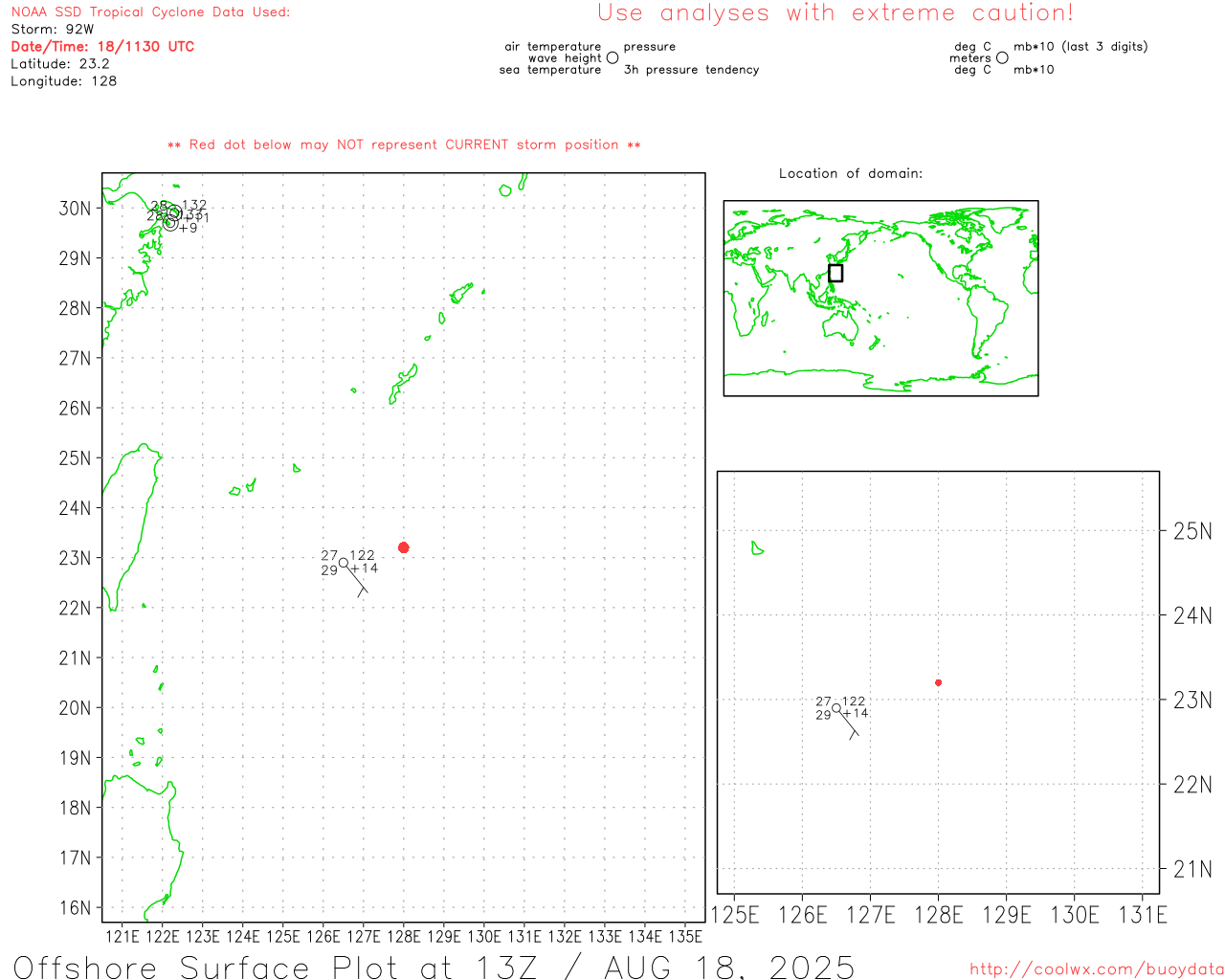Screen dimensions: 1225x980
Task: Click the '135E' axis label on main map
Action: click(x=685, y=937)
